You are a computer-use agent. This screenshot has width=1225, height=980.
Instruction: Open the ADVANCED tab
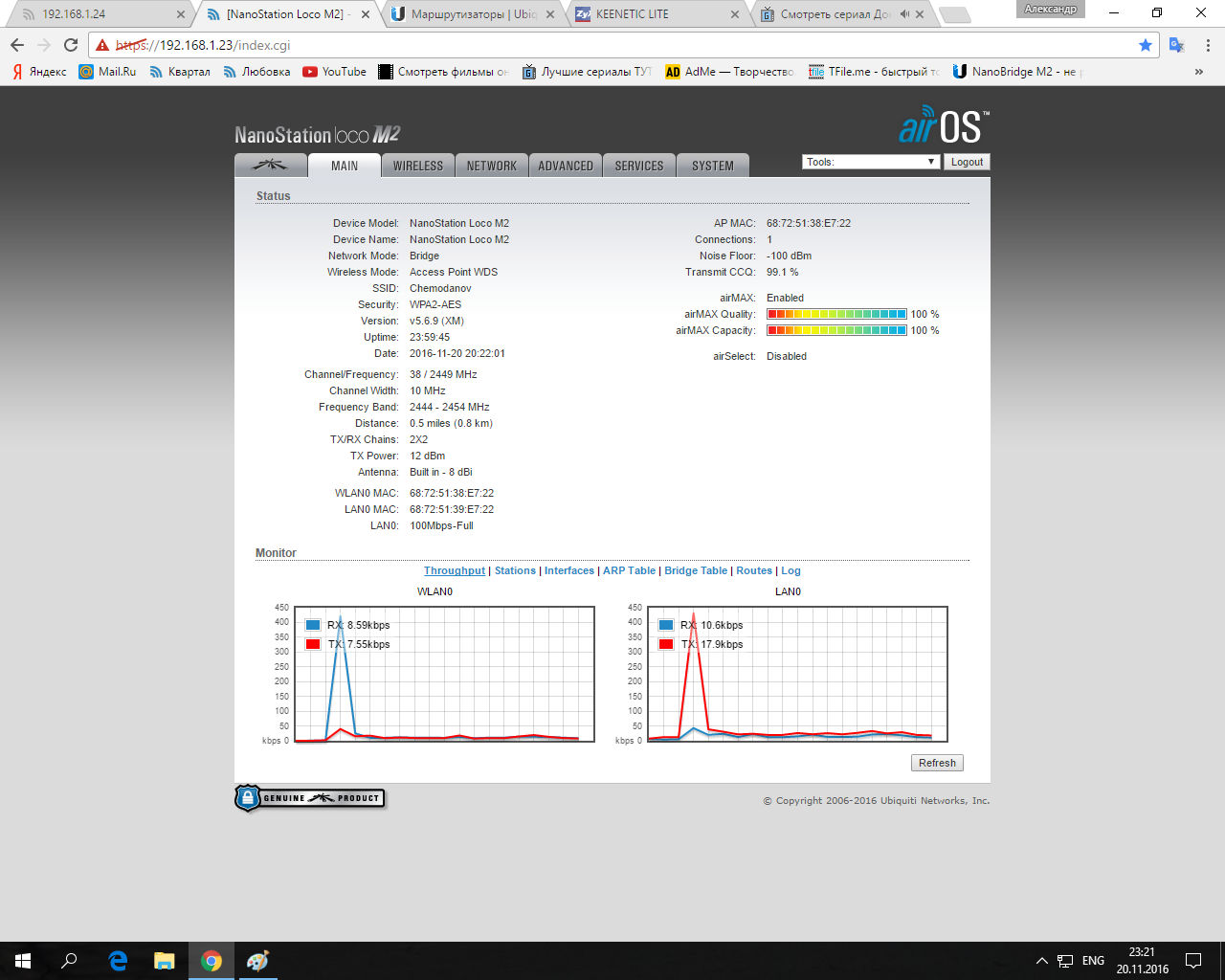pos(566,166)
